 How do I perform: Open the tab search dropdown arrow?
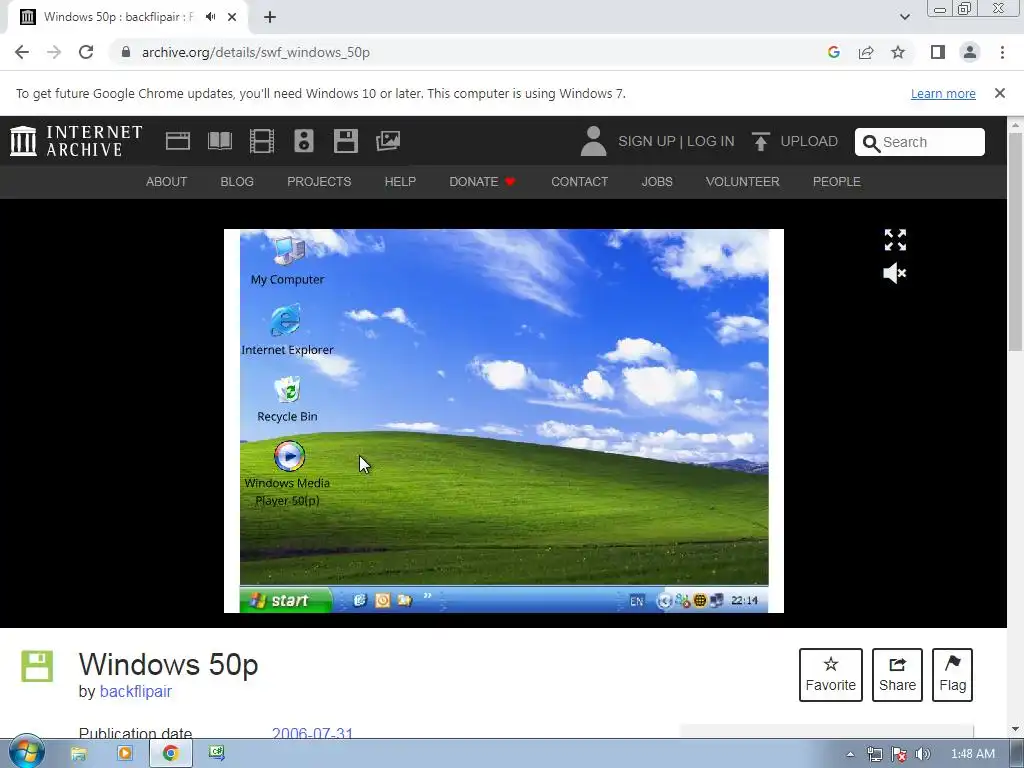pos(904,17)
